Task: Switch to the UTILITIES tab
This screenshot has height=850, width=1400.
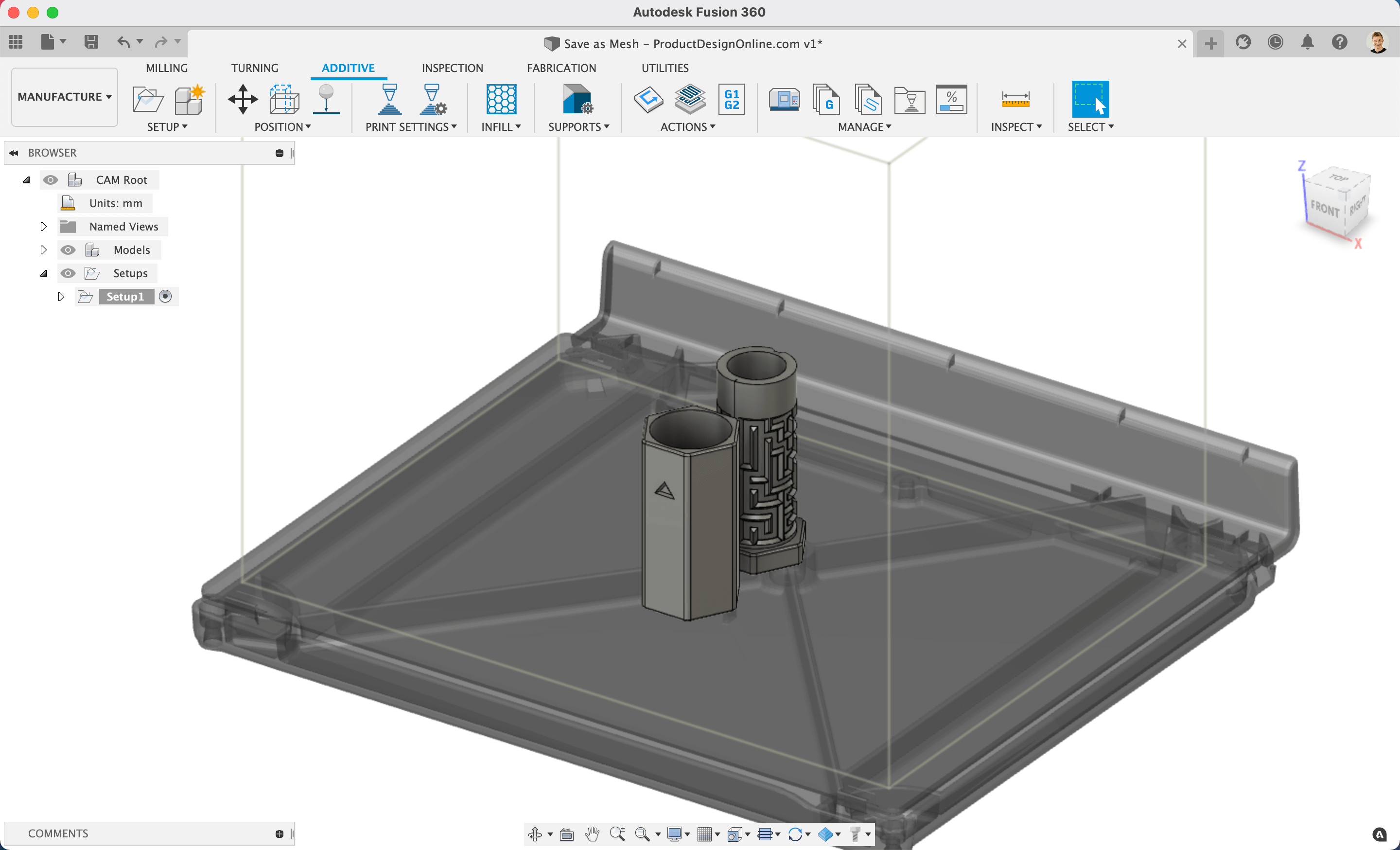Action: point(665,68)
